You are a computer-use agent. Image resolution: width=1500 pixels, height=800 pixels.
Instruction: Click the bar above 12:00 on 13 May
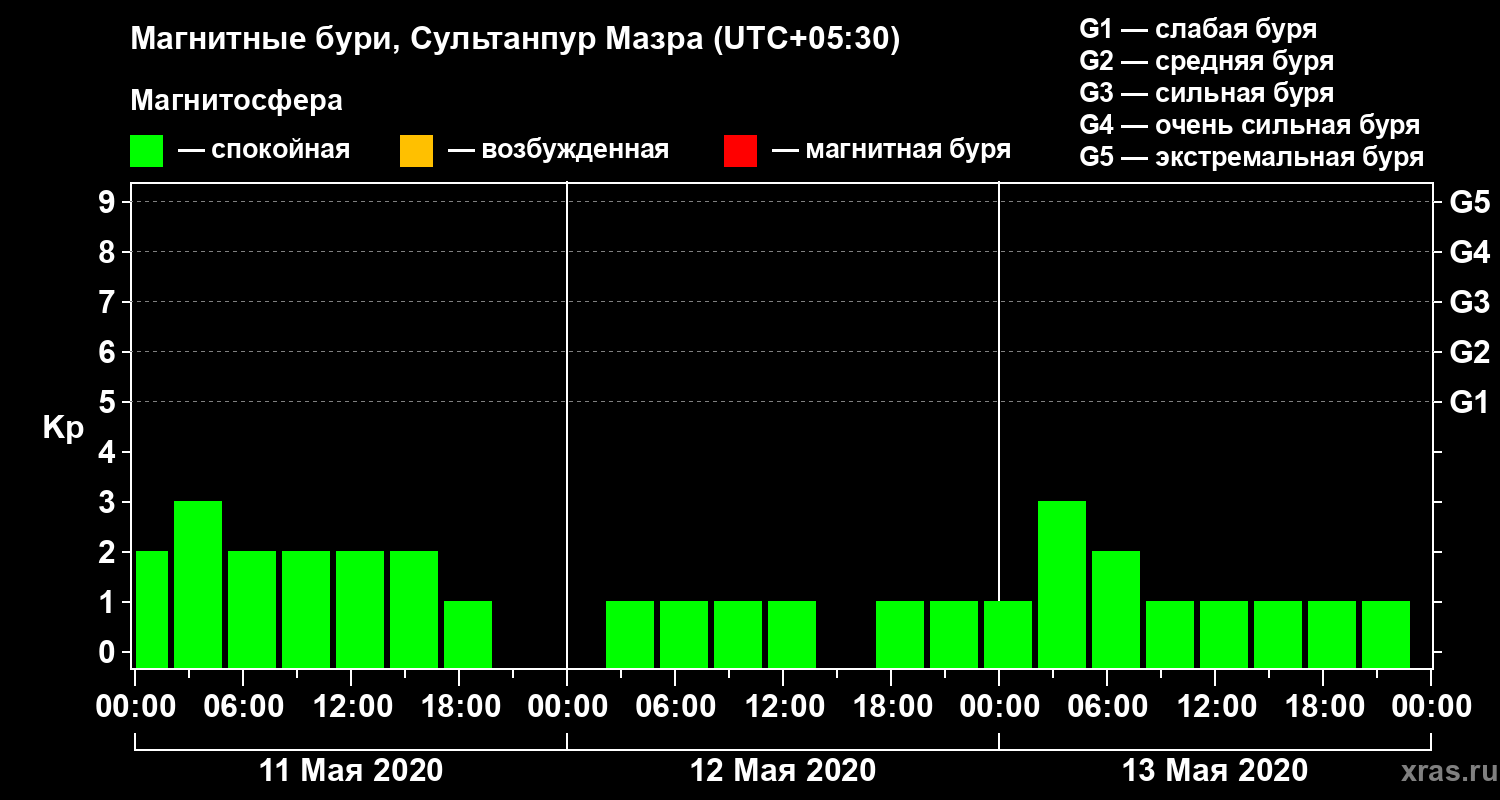coord(1224,634)
